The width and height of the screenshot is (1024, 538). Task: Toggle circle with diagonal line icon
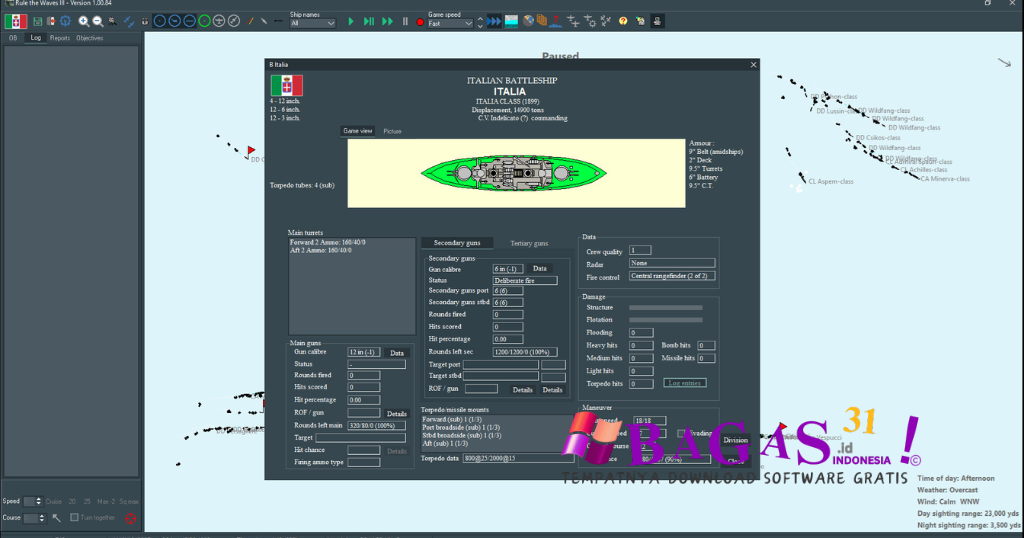(234, 21)
